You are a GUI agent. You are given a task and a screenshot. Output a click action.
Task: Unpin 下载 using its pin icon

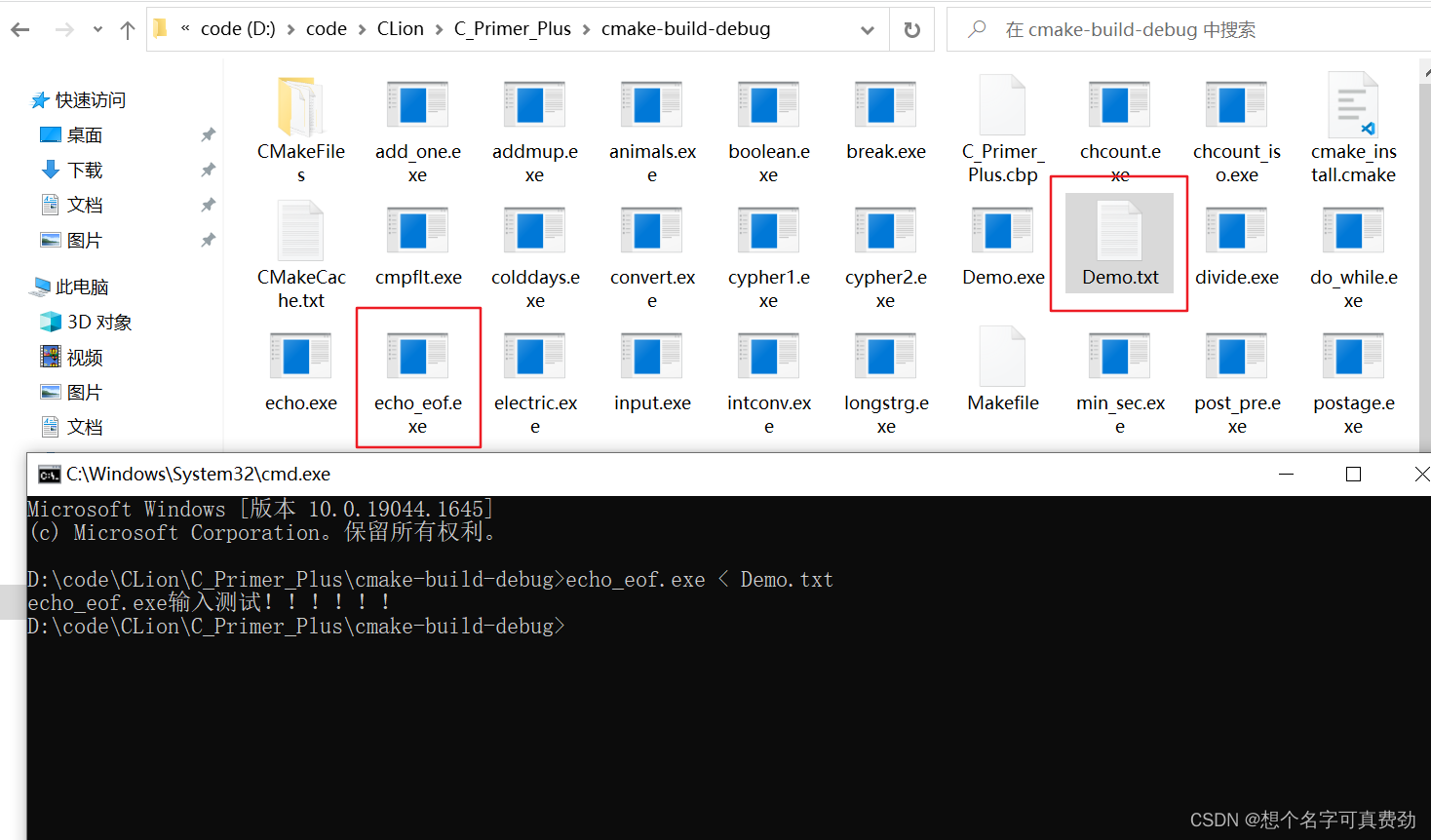[208, 170]
